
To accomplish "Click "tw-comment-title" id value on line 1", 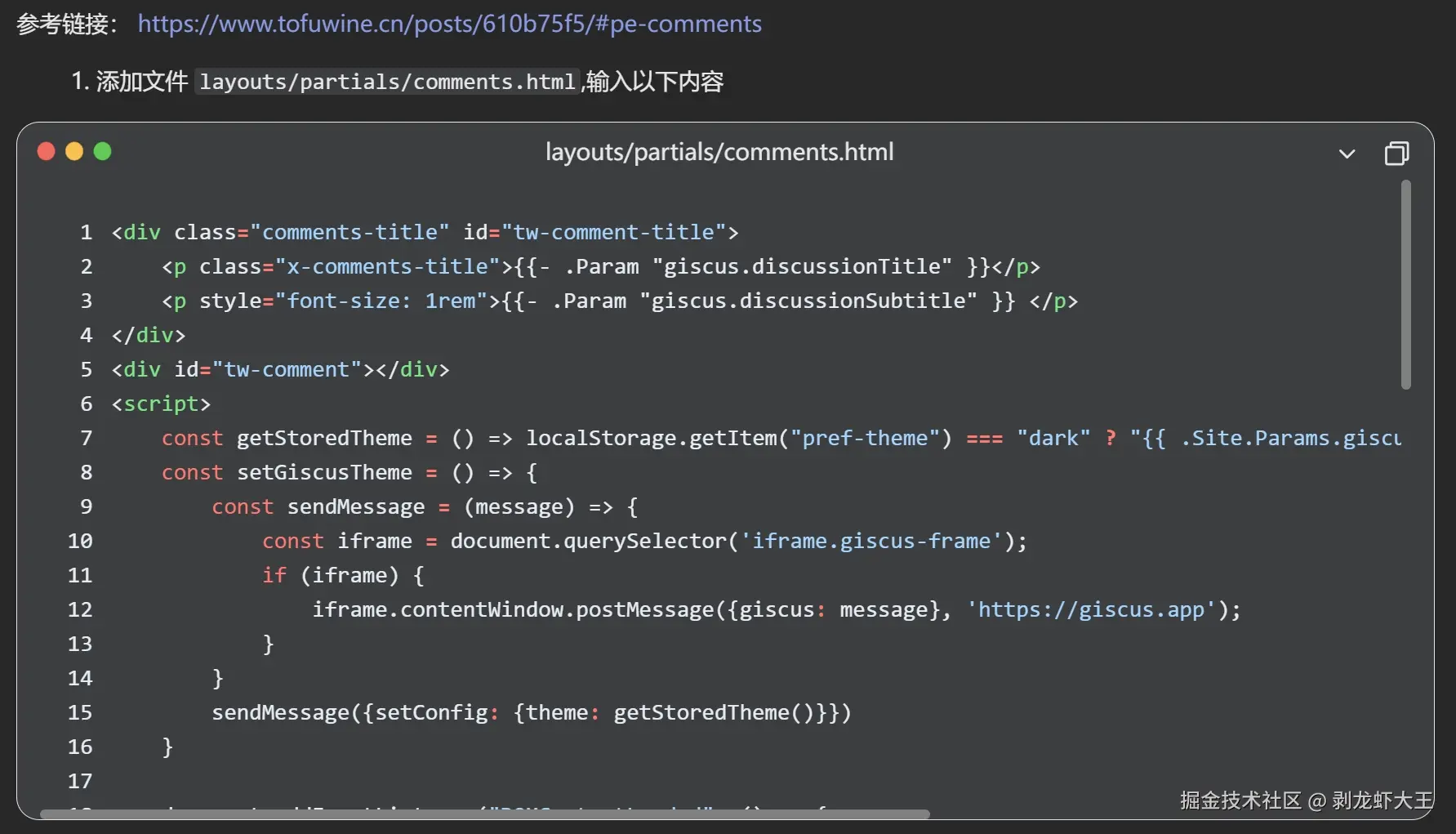I will pos(614,232).
